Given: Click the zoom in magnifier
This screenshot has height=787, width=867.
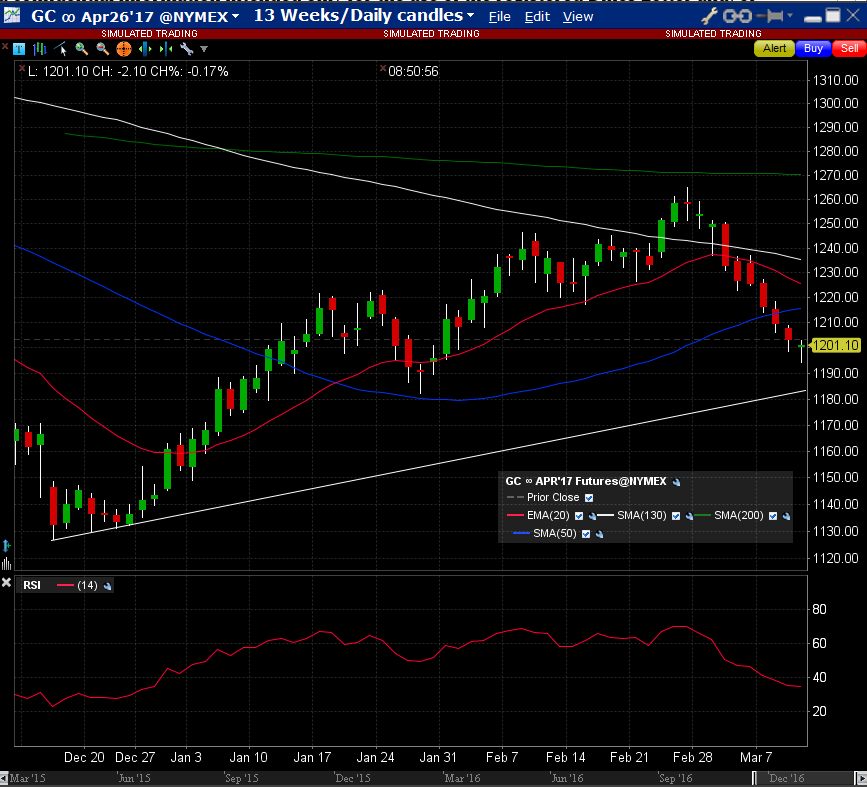Looking at the screenshot, I should tap(82, 49).
